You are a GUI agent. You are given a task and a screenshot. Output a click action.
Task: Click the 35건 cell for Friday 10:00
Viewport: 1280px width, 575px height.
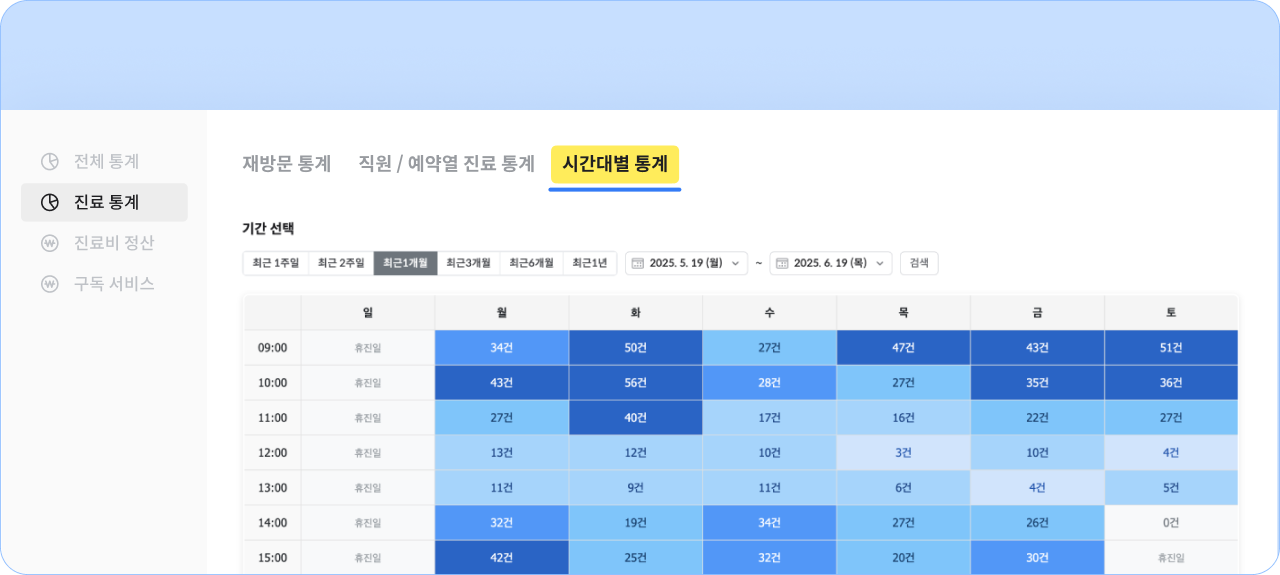[x=1038, y=383]
